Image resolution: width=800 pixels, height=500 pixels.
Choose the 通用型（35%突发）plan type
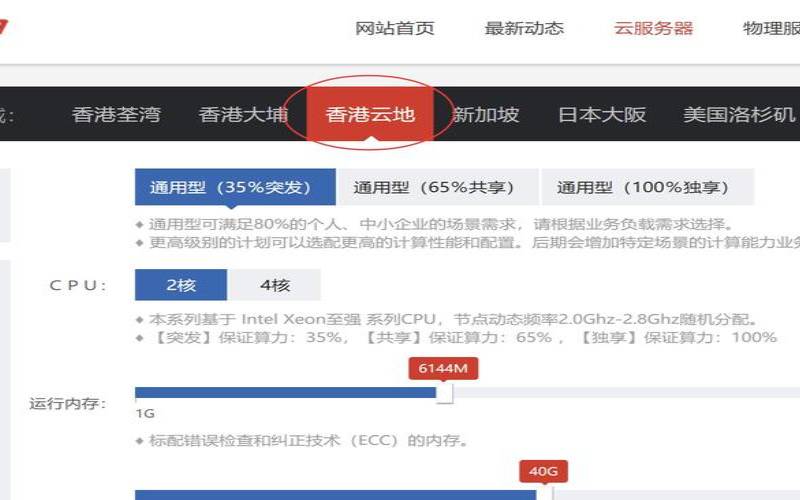click(x=230, y=187)
